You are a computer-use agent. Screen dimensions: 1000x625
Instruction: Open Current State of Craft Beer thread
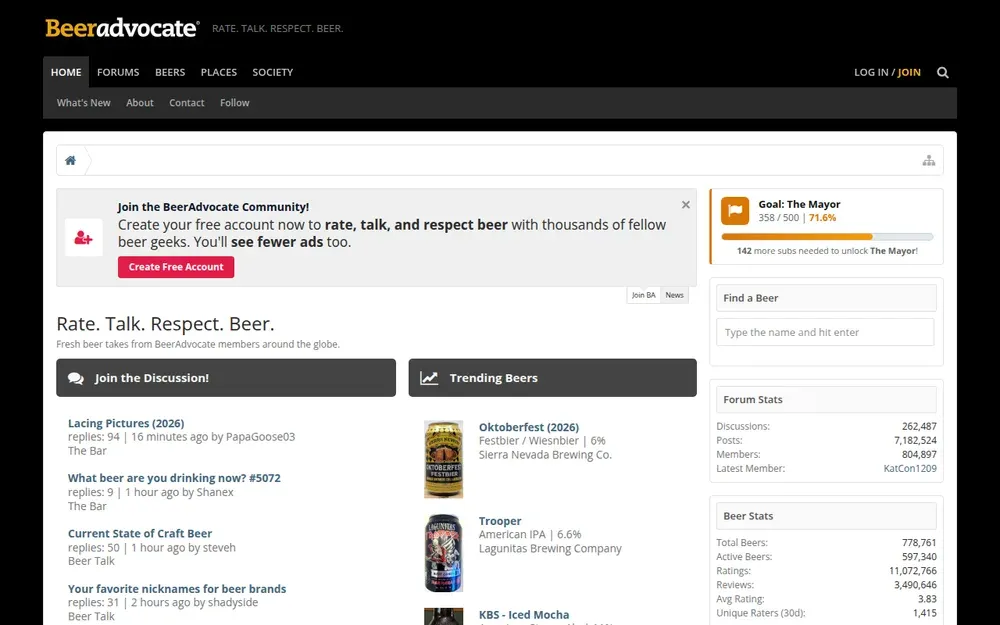click(140, 534)
